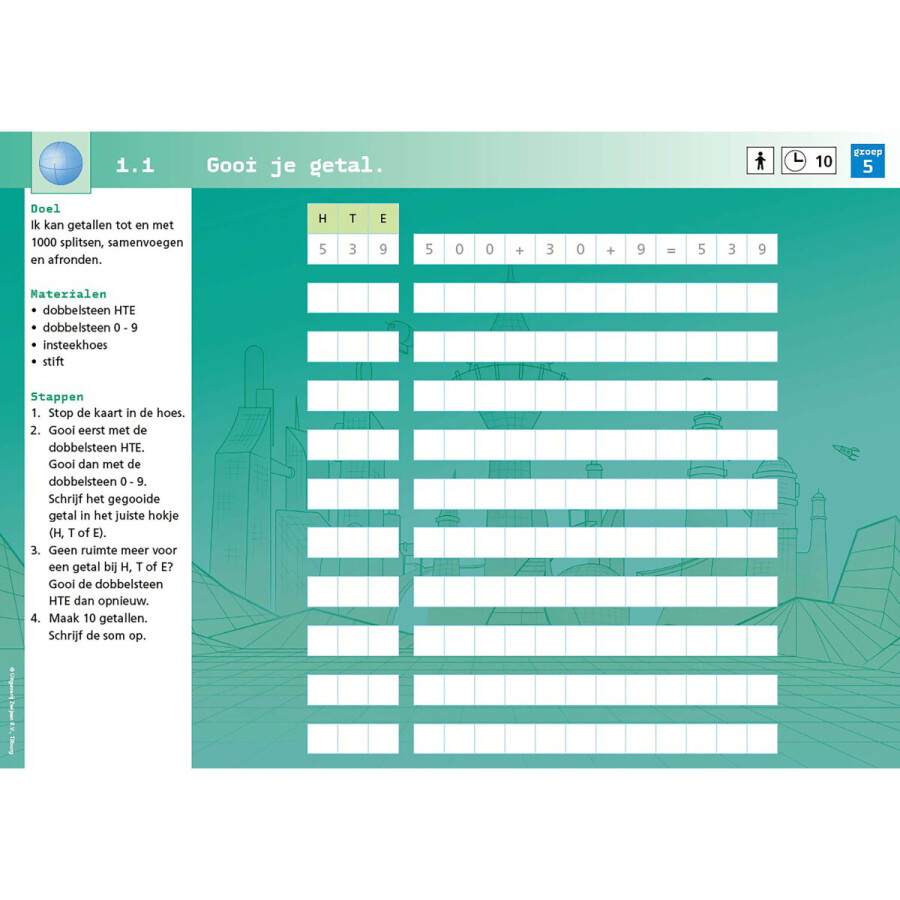
Task: Click the example cell containing 9 under E
Action: point(383,249)
